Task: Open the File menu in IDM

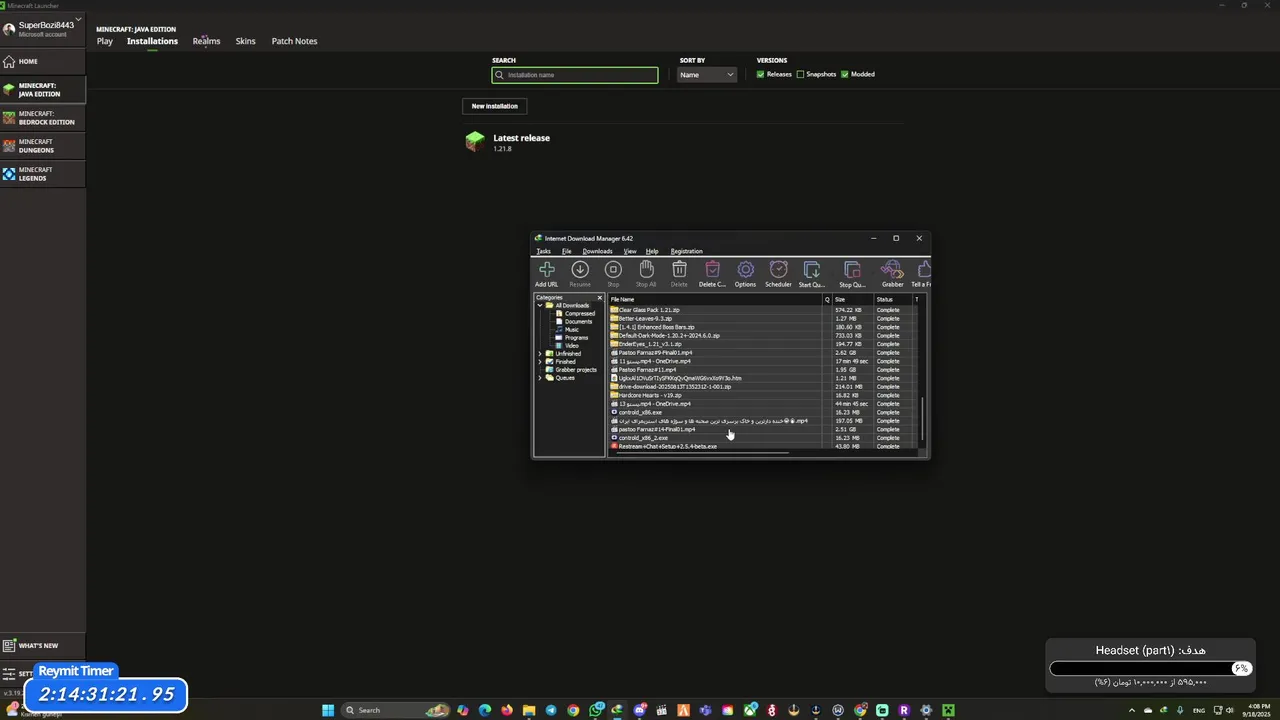Action: [x=567, y=251]
